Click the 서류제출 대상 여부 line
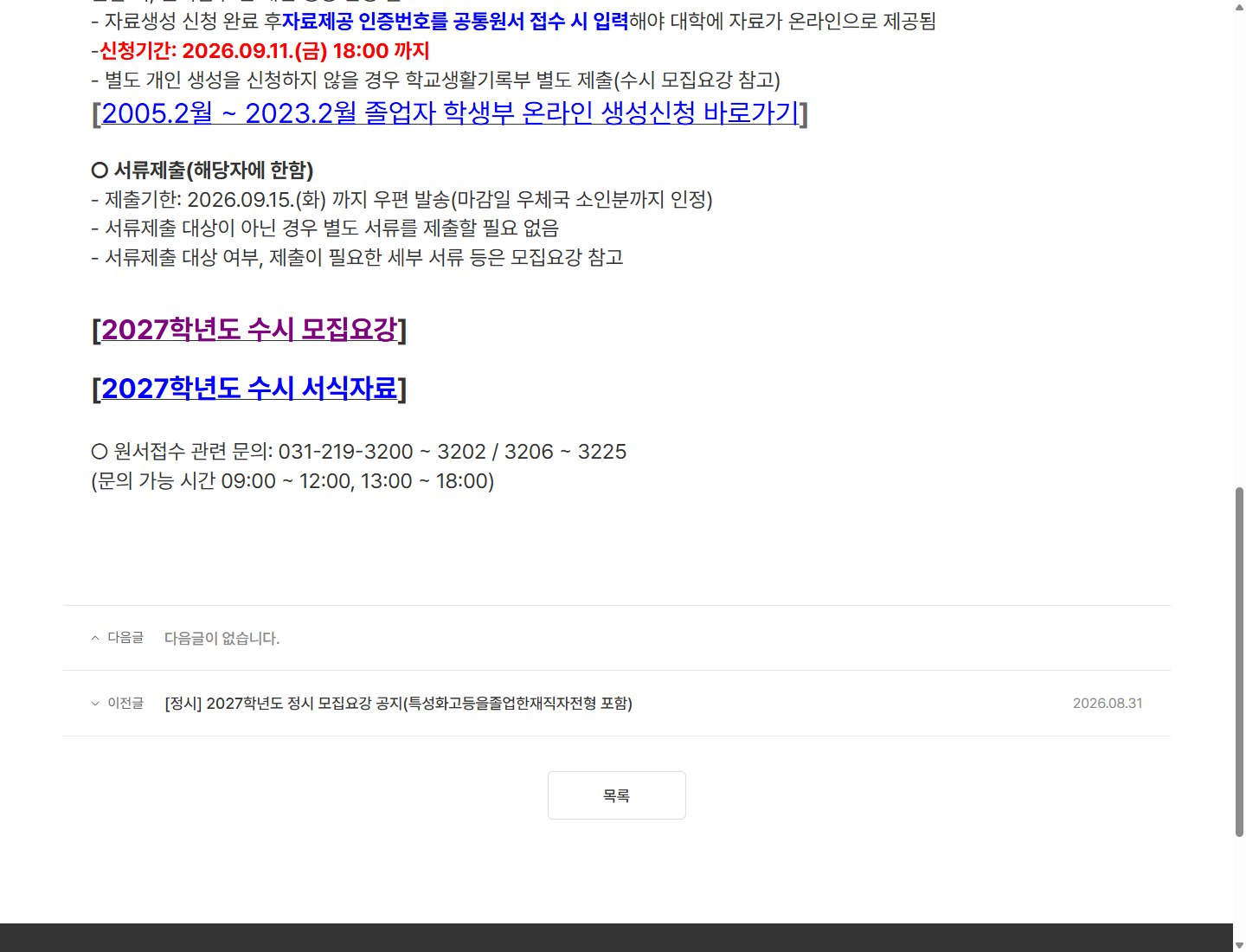 pos(356,258)
